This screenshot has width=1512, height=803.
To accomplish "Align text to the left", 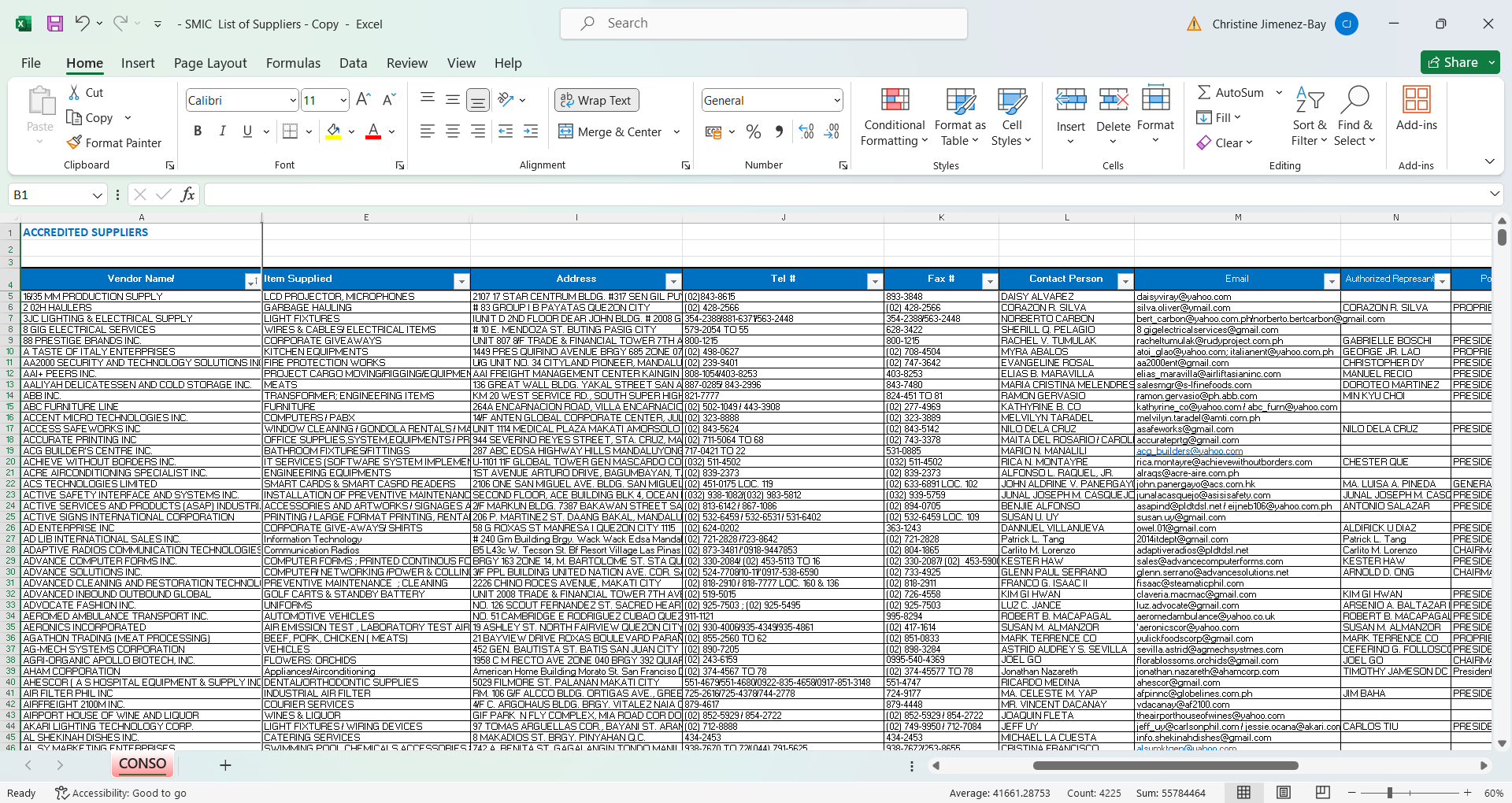I will tap(428, 131).
